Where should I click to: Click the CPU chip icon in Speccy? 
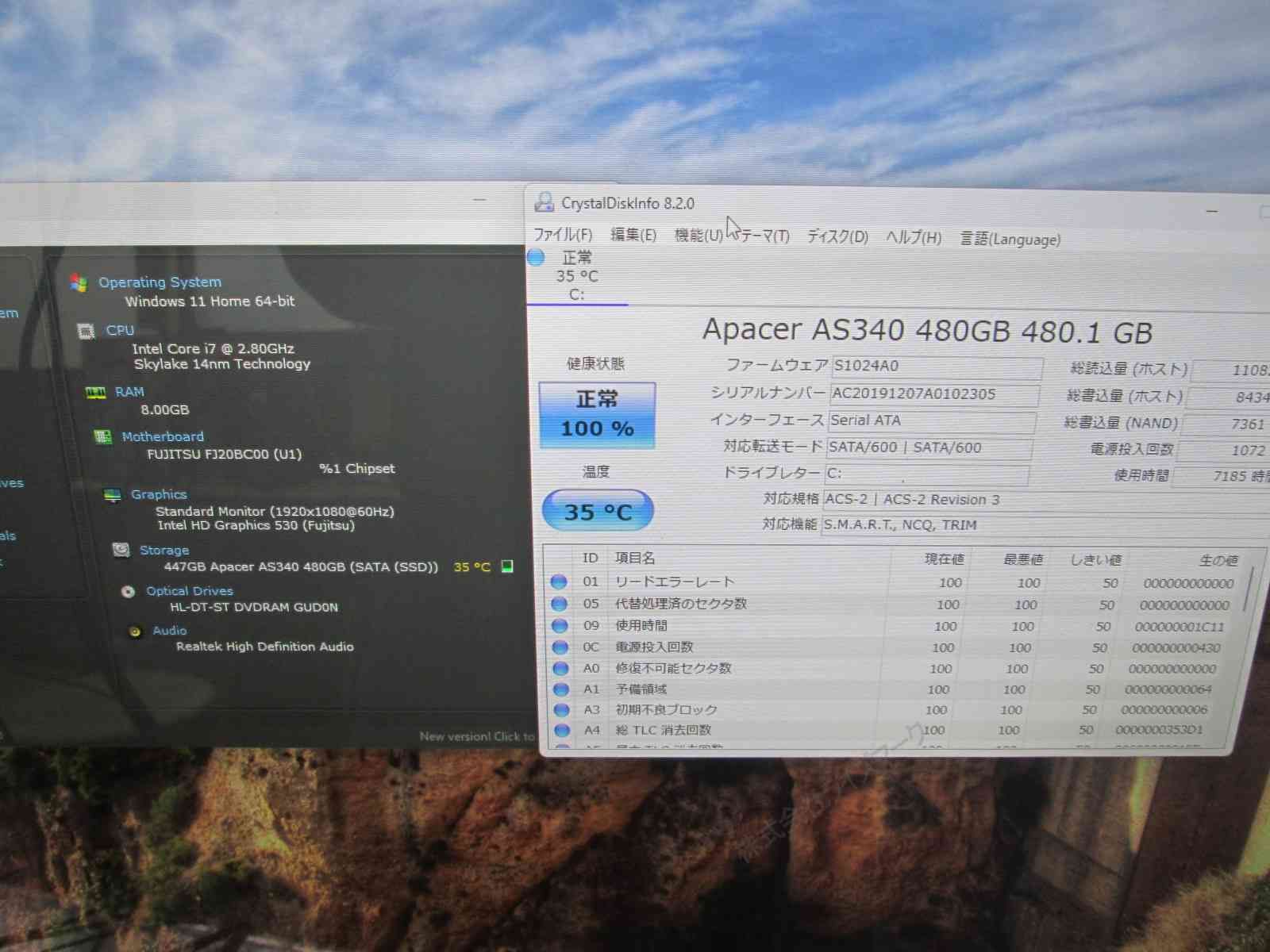click(x=86, y=331)
